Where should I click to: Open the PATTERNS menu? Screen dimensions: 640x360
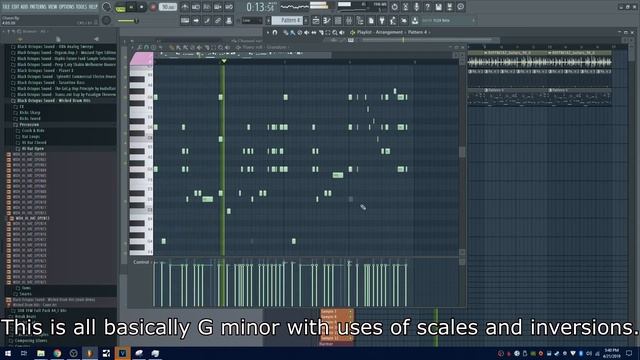pyautogui.click(x=38, y=7)
